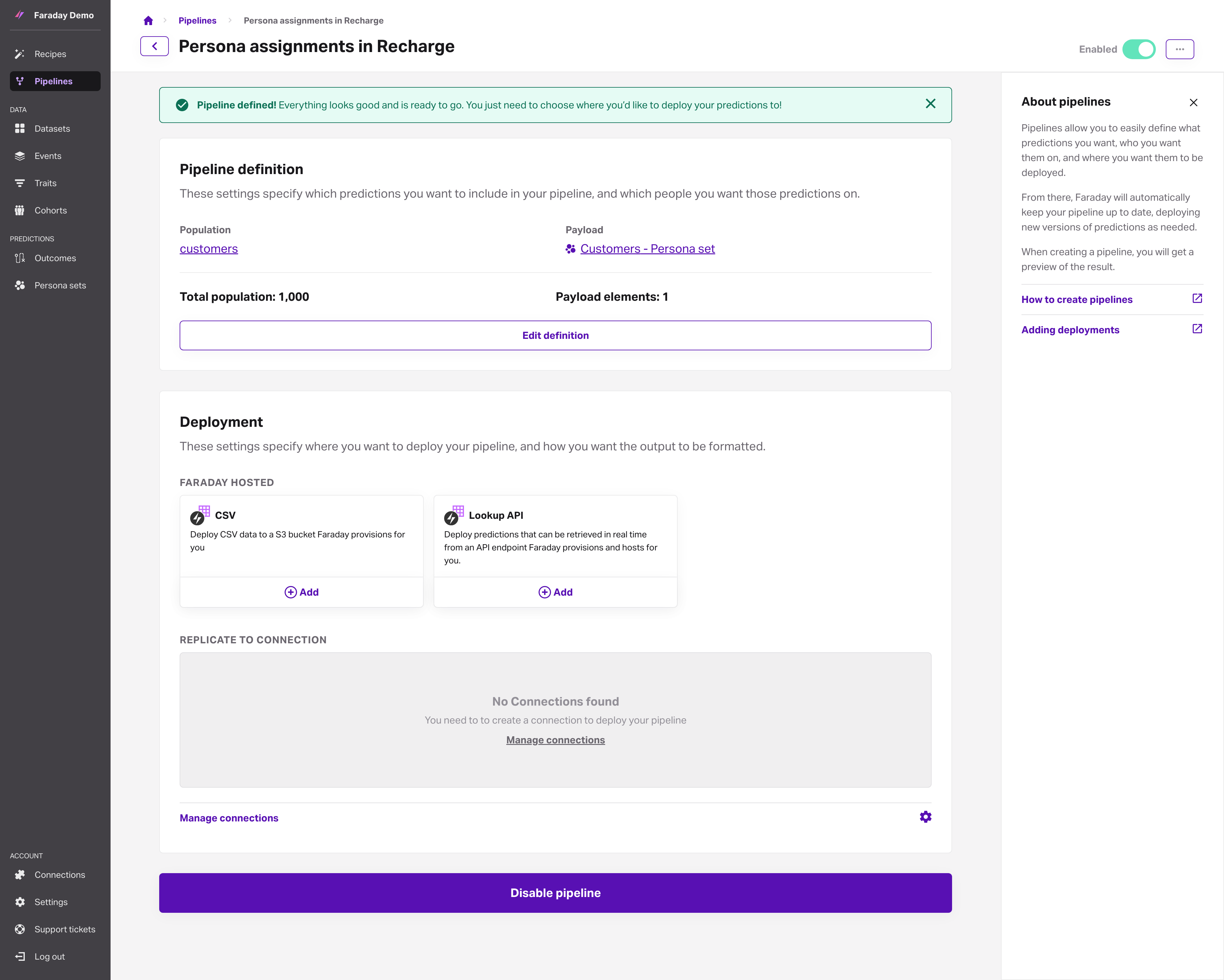Open Support tickets lifebuoy icon
1224x980 pixels.
20,929
